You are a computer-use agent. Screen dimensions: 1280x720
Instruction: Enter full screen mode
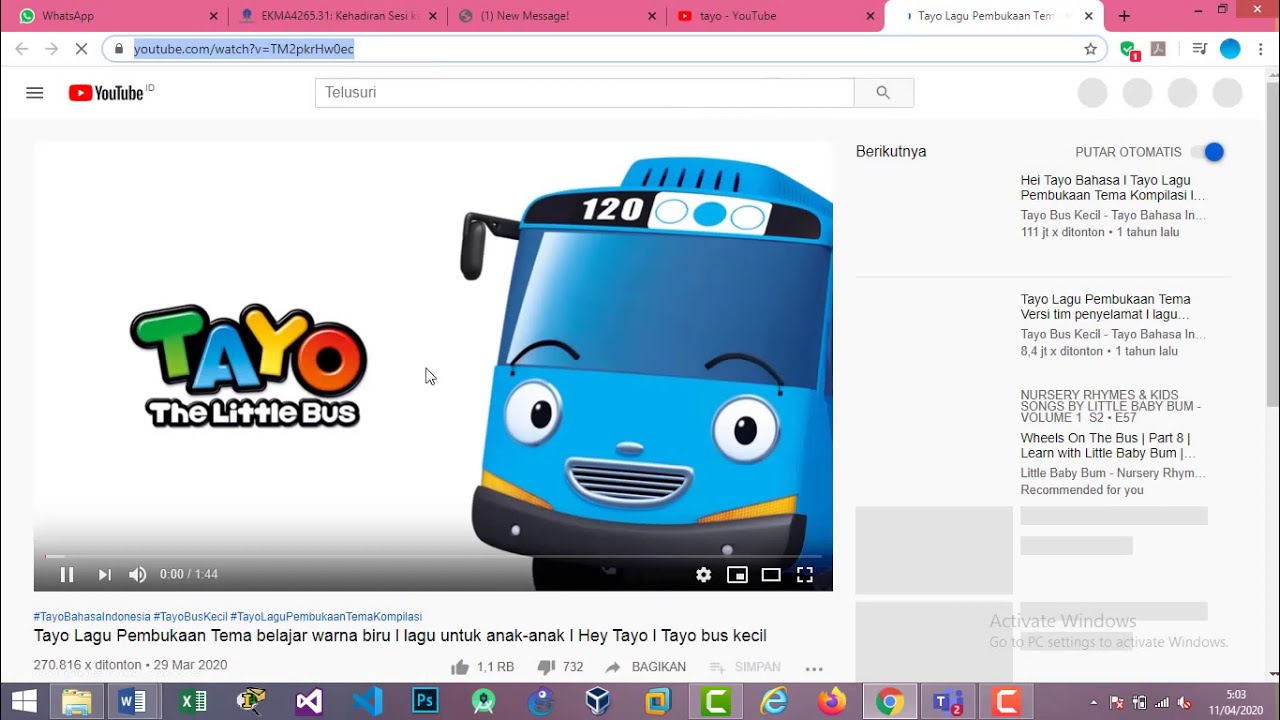point(804,574)
